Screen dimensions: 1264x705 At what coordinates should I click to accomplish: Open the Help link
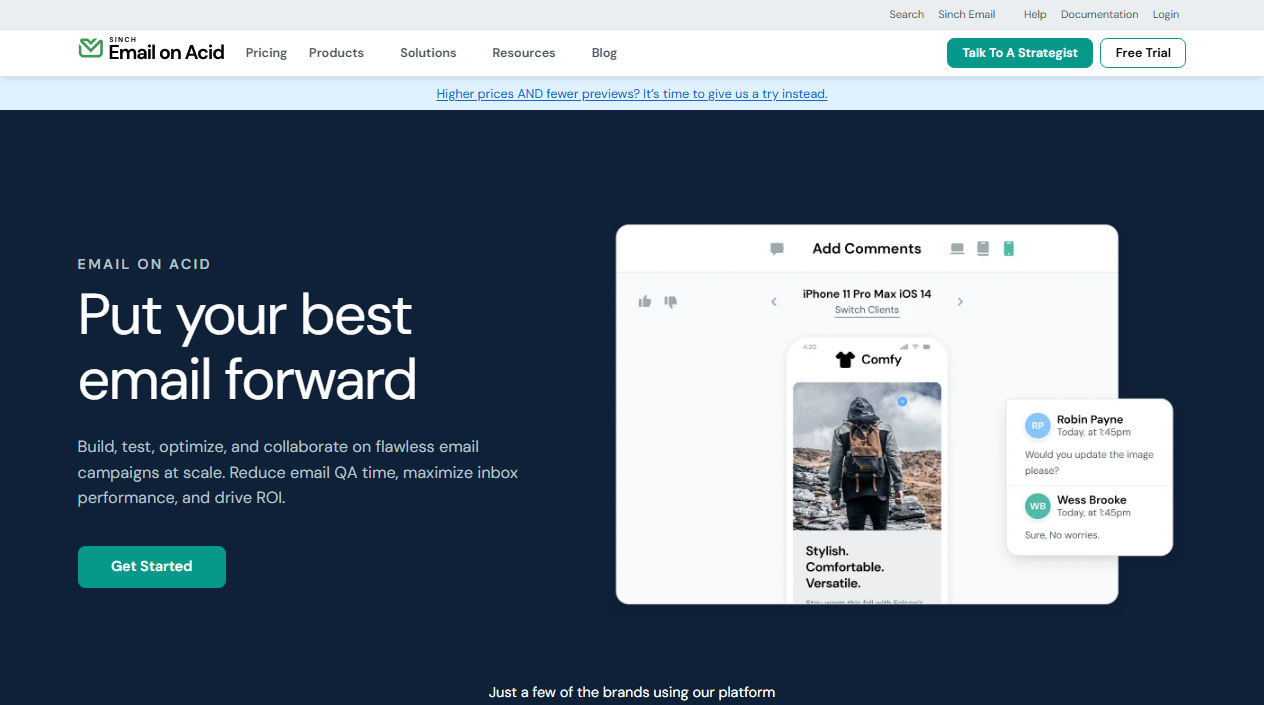[1035, 14]
